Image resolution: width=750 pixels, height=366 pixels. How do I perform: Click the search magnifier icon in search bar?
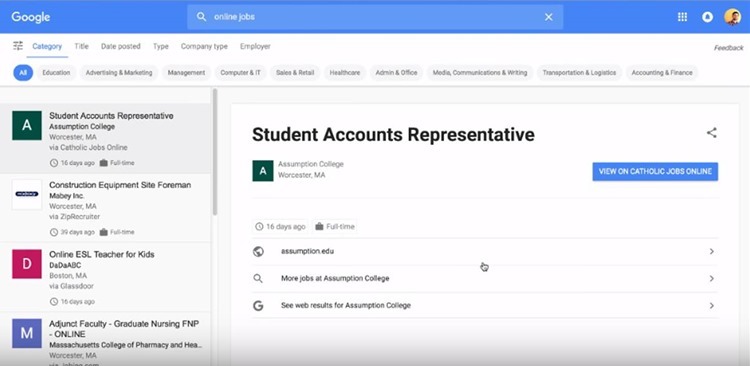pos(202,17)
